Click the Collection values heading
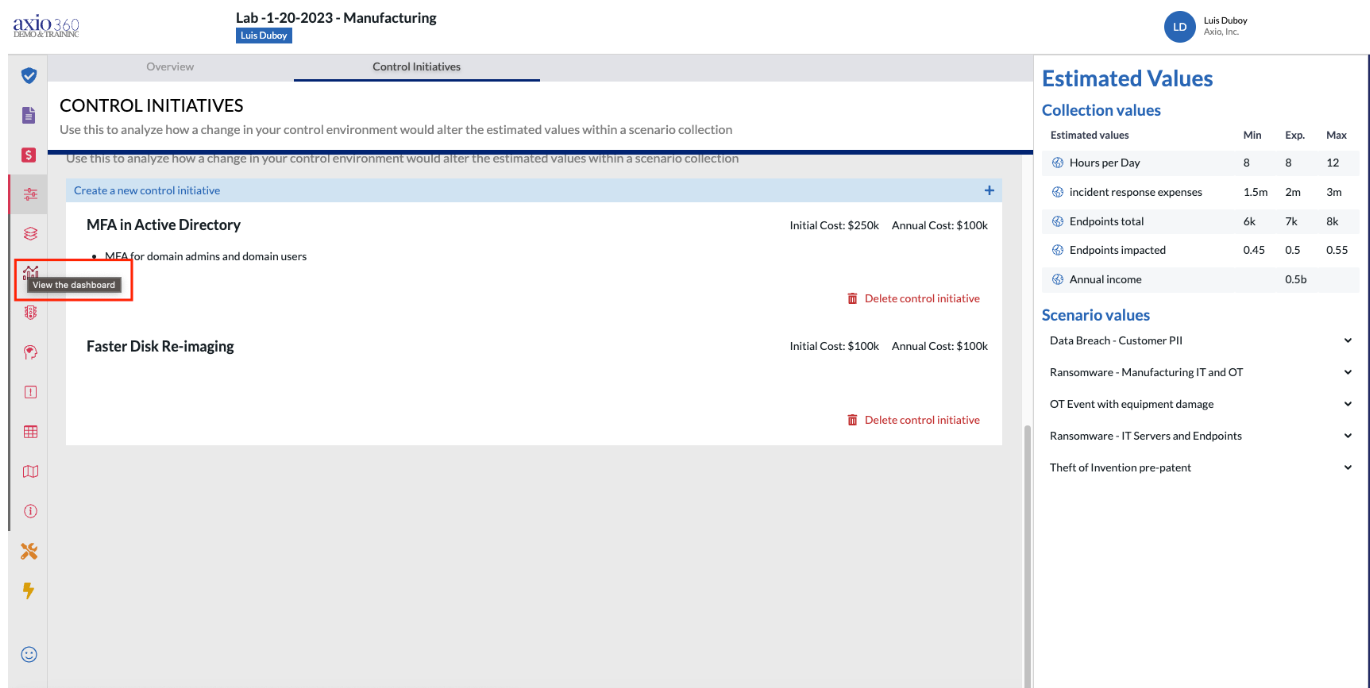The image size is (1370, 688). (1101, 110)
